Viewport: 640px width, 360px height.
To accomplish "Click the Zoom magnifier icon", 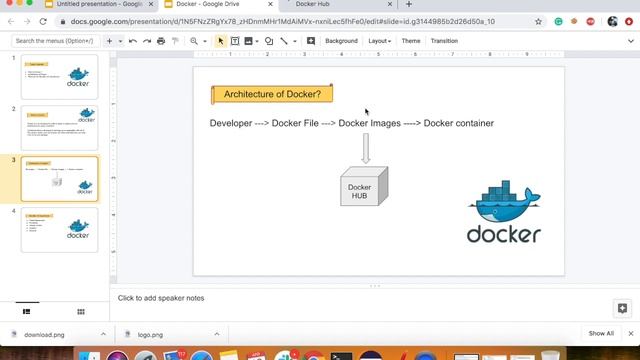I will (194, 41).
